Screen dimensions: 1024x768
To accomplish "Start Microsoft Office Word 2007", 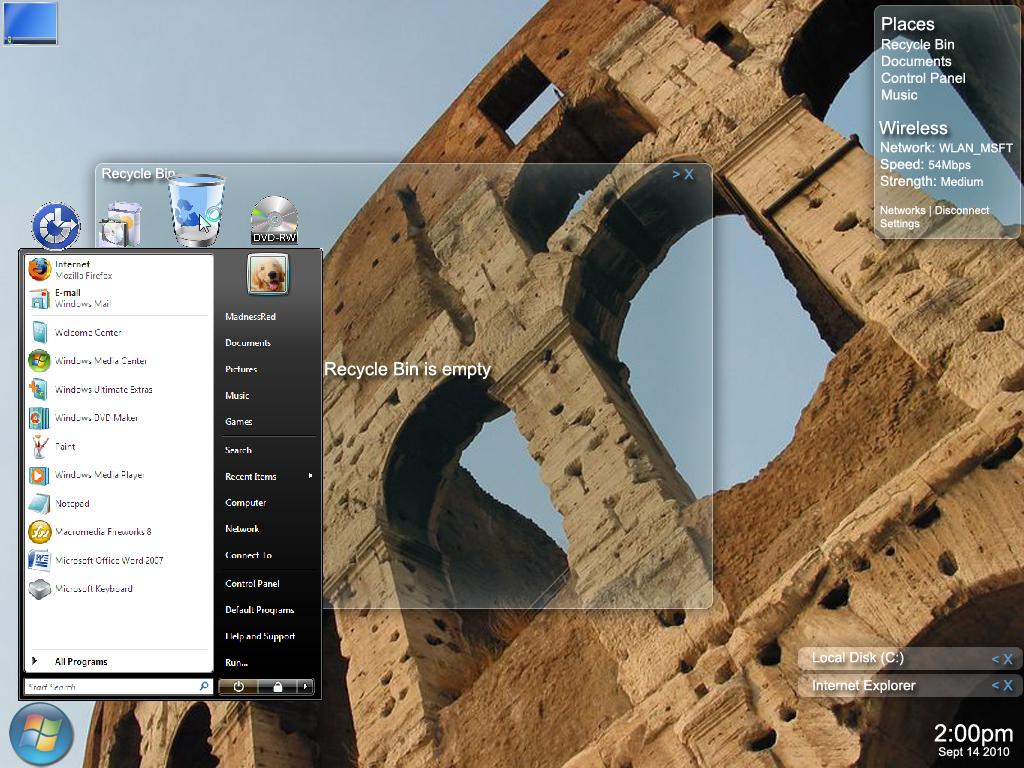I will coord(108,561).
